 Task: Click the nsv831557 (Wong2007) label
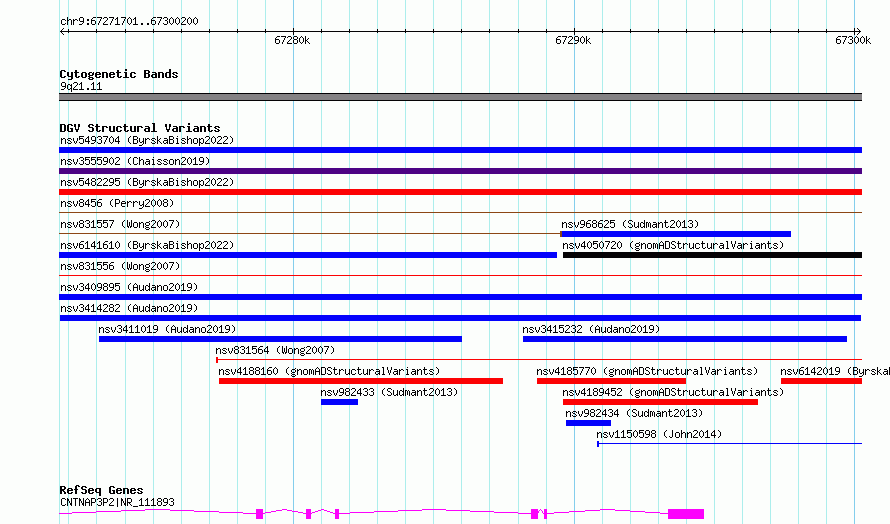(x=120, y=224)
